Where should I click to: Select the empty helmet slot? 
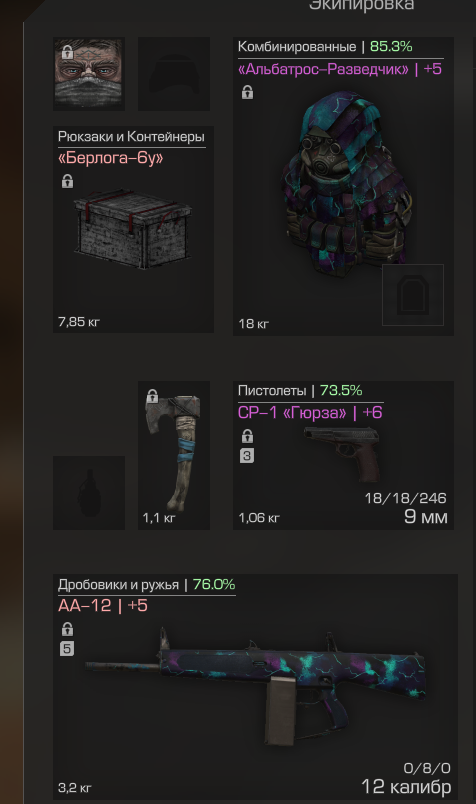click(x=174, y=74)
